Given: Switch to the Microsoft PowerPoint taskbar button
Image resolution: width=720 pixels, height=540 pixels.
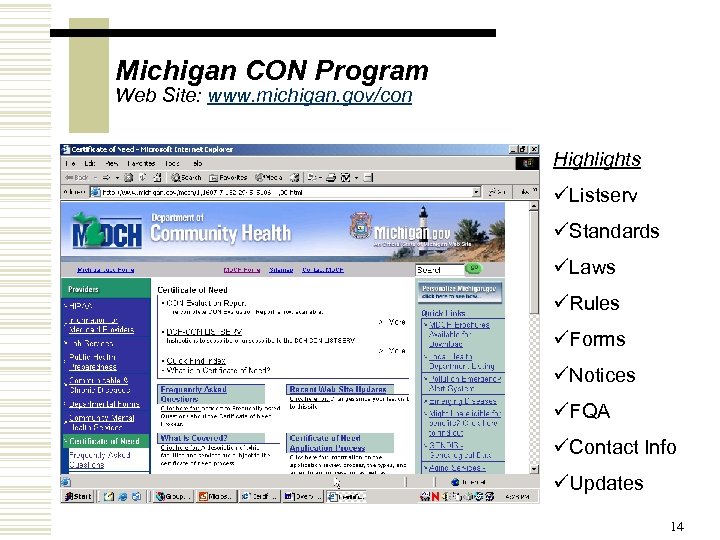Looking at the screenshot, I should [x=216, y=496].
